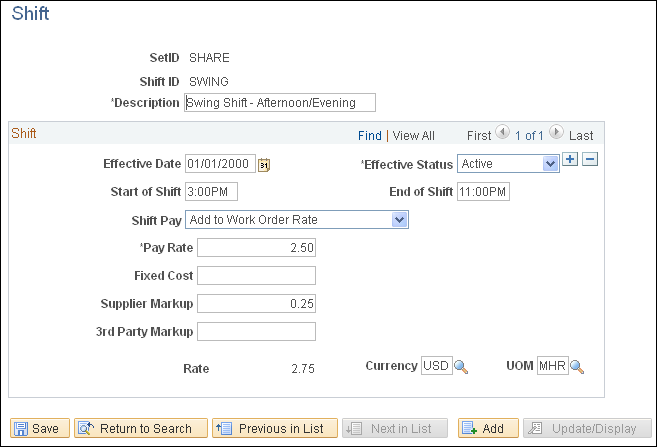Viewport: 657px width, 447px height.
Task: Click the empty 3rd Party Markup field
Action: click(x=256, y=332)
